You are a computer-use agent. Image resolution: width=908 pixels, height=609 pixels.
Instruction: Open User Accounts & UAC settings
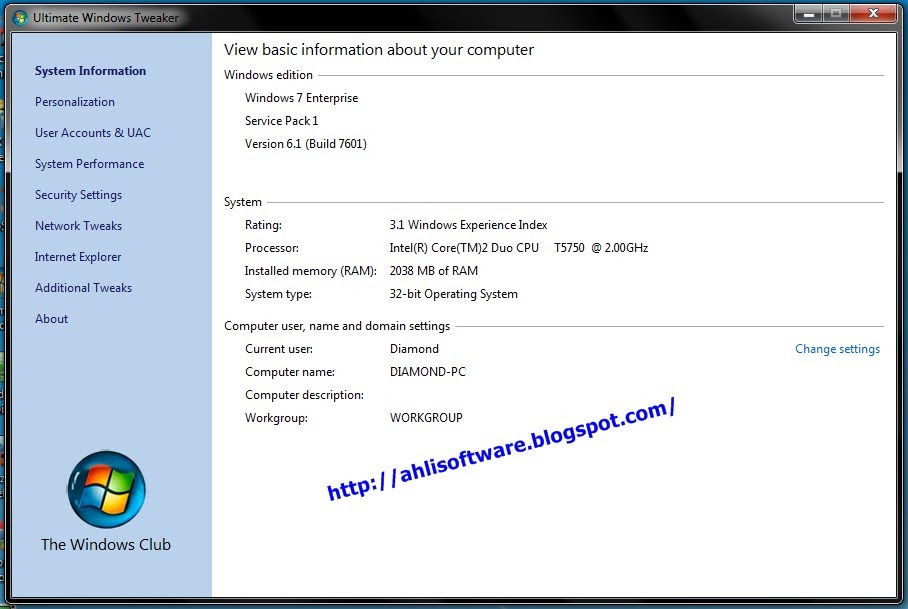pos(92,132)
